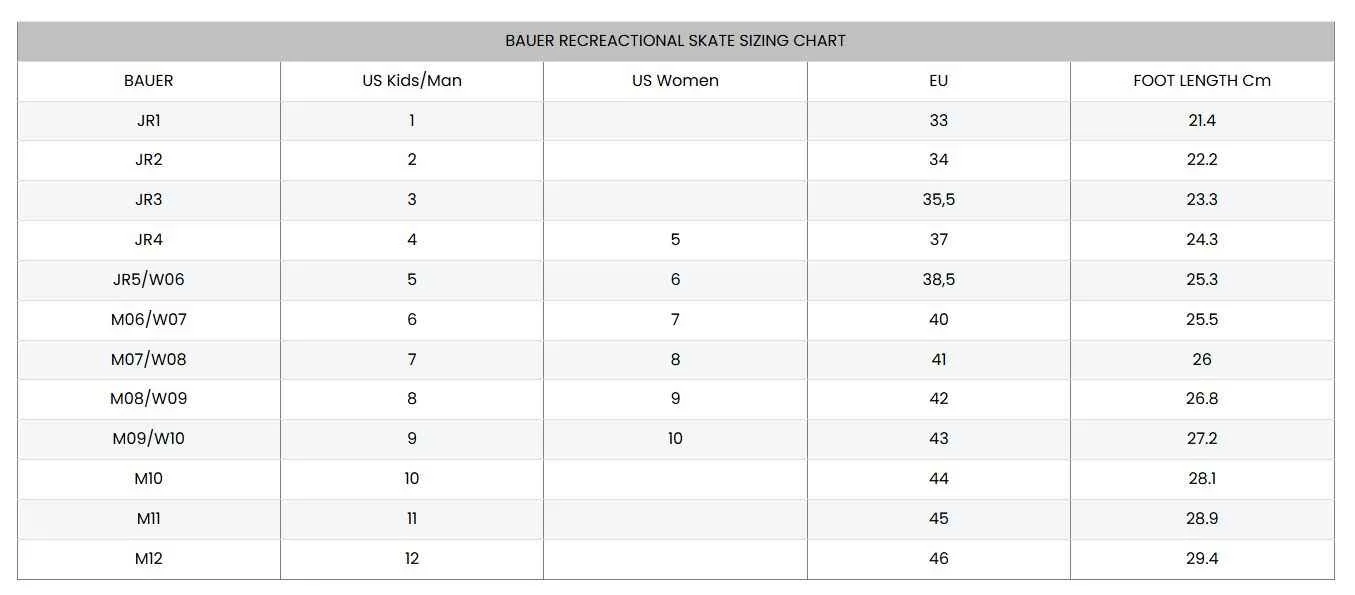Select foot length 24.3 cell

pos(1202,240)
